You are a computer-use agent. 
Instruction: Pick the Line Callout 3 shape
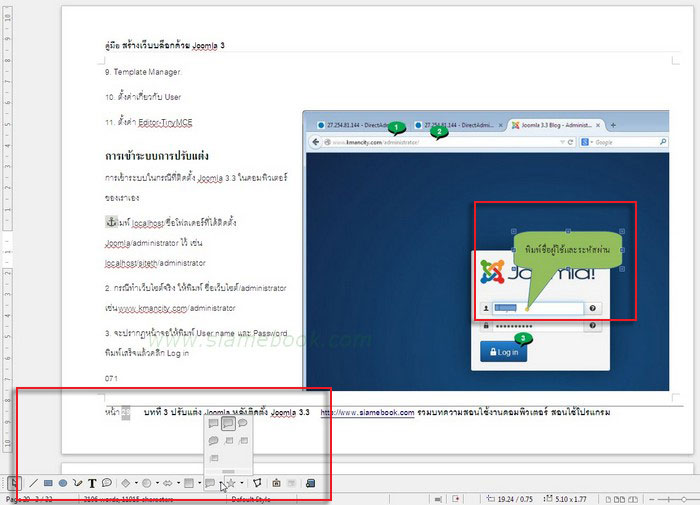pos(214,458)
